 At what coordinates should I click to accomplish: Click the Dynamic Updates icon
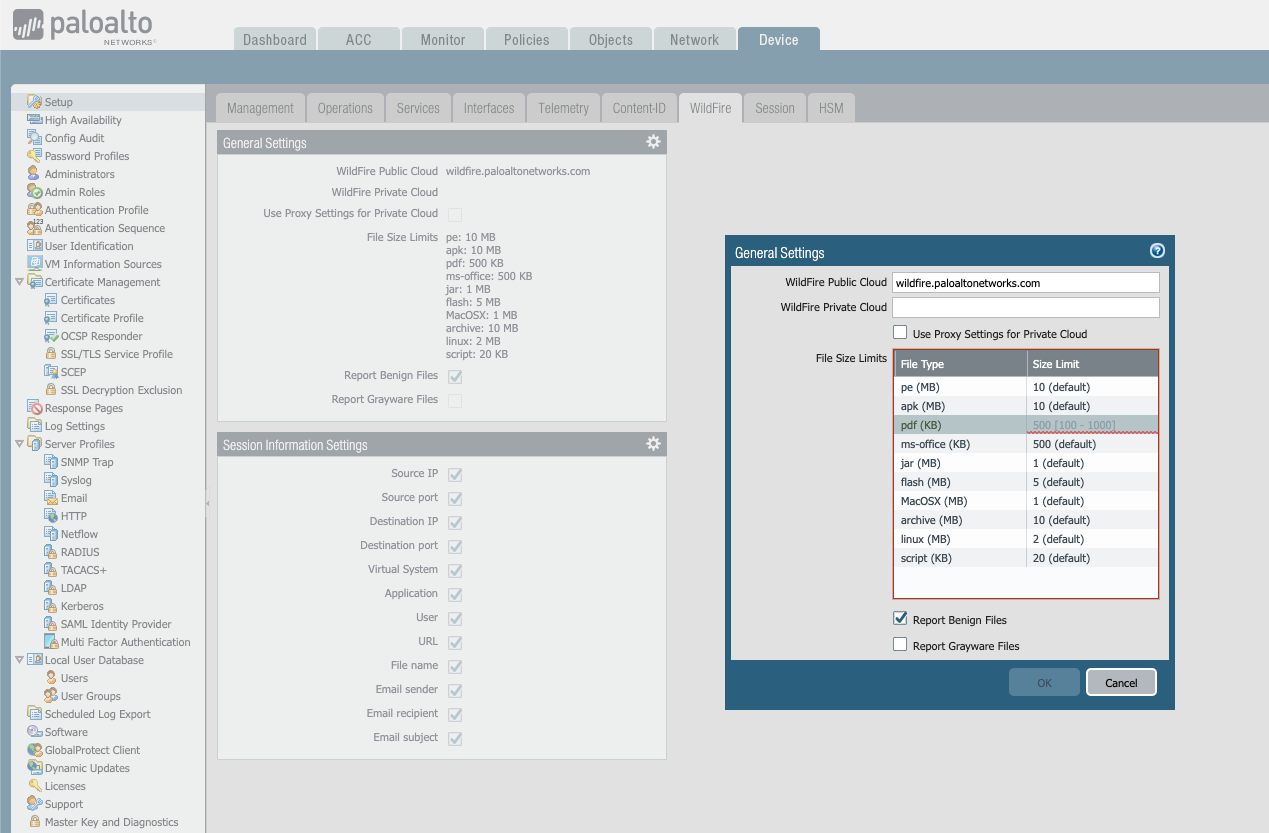click(35, 768)
